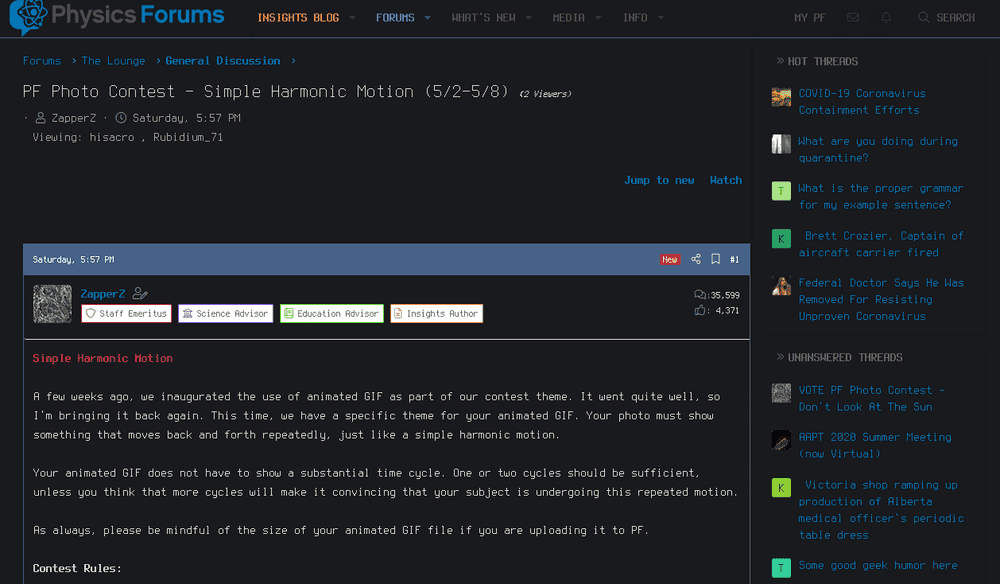Expand the Media dropdown arrow

tap(598, 18)
